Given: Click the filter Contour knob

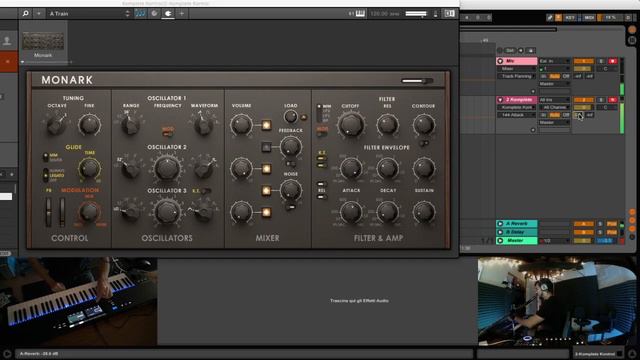Looking at the screenshot, I should [424, 124].
